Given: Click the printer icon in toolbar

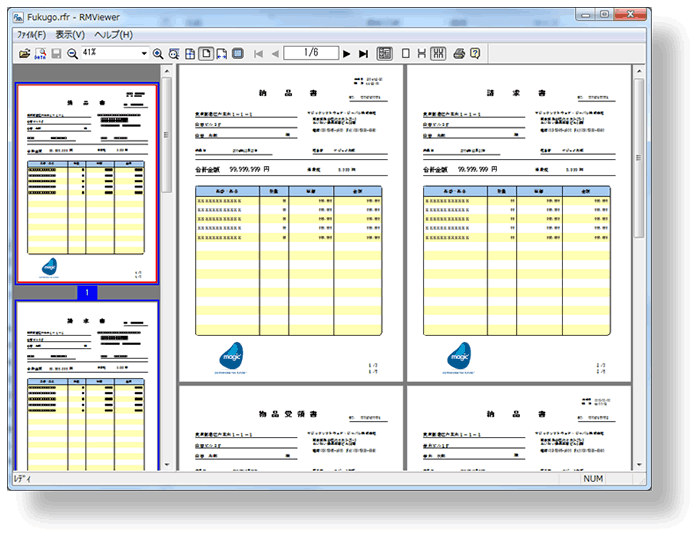Looking at the screenshot, I should 459,53.
